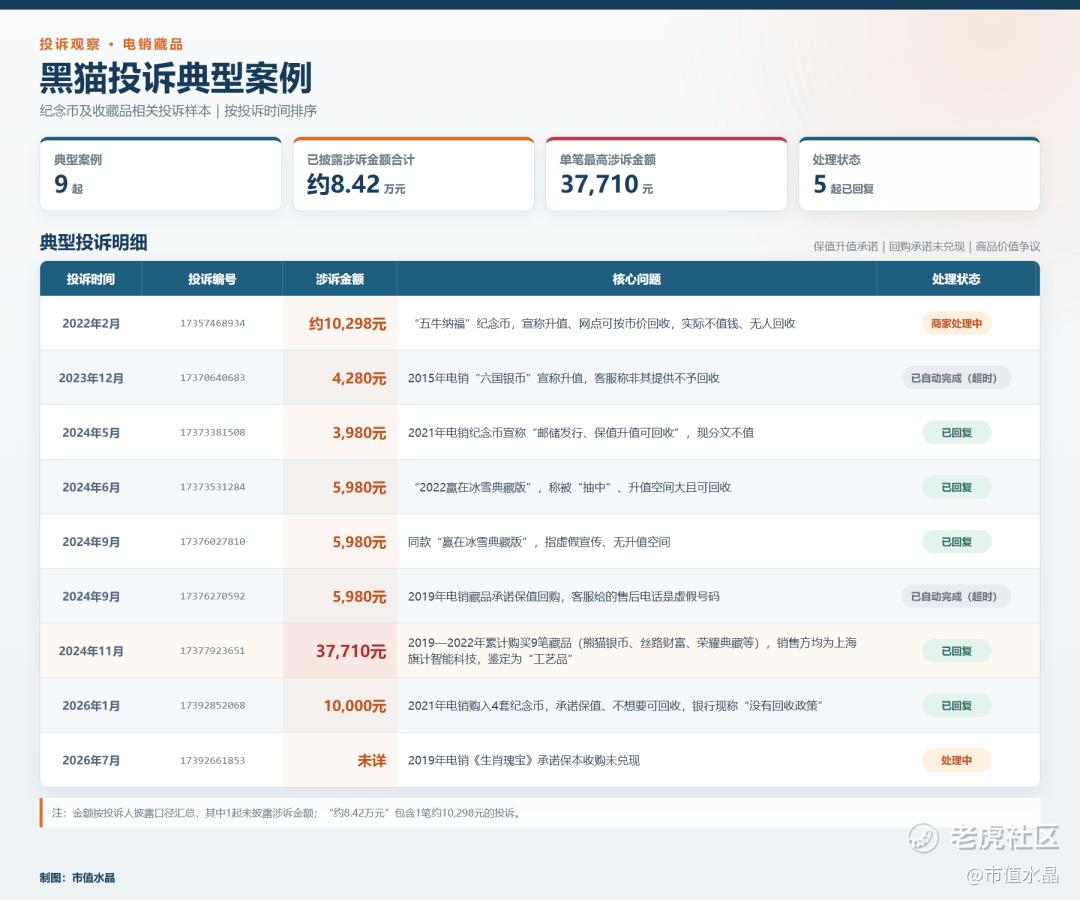Select the date cell 2023年12月

pos(91,378)
